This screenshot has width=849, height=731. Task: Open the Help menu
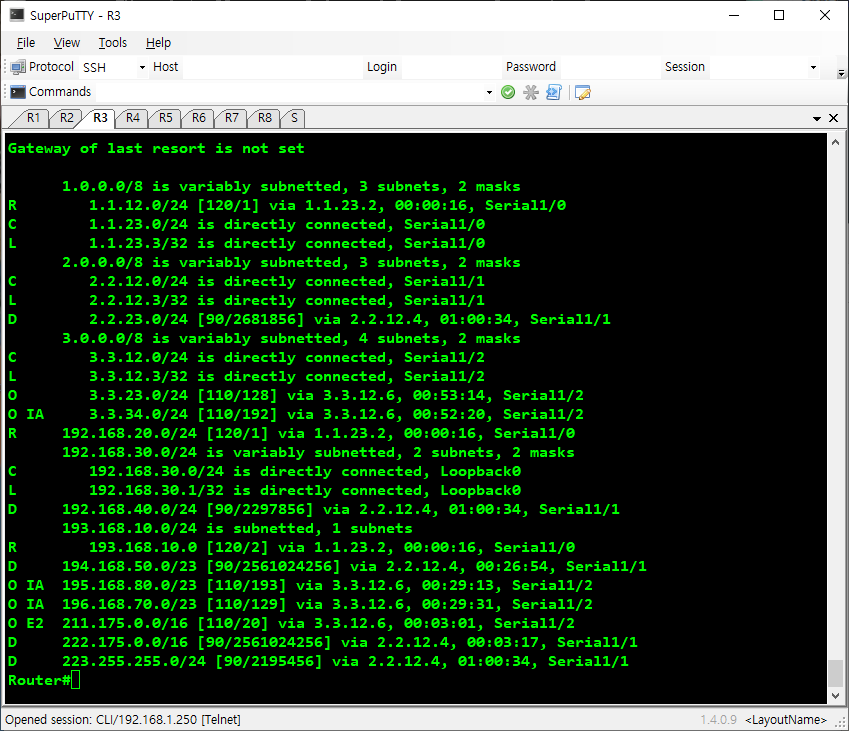(158, 43)
